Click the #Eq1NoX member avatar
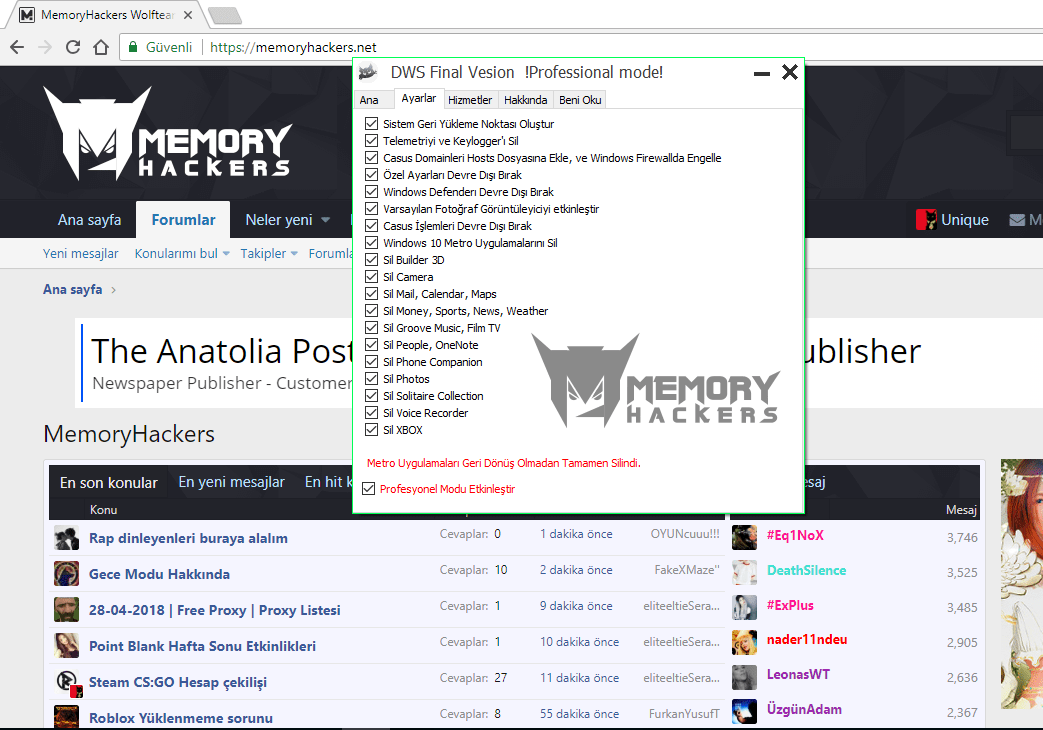This screenshot has width=1043, height=730. 744,537
